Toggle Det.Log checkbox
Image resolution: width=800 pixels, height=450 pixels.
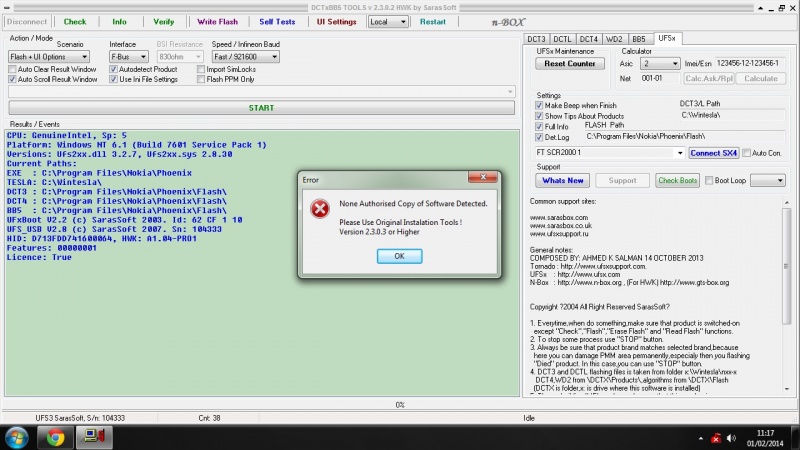(539, 137)
